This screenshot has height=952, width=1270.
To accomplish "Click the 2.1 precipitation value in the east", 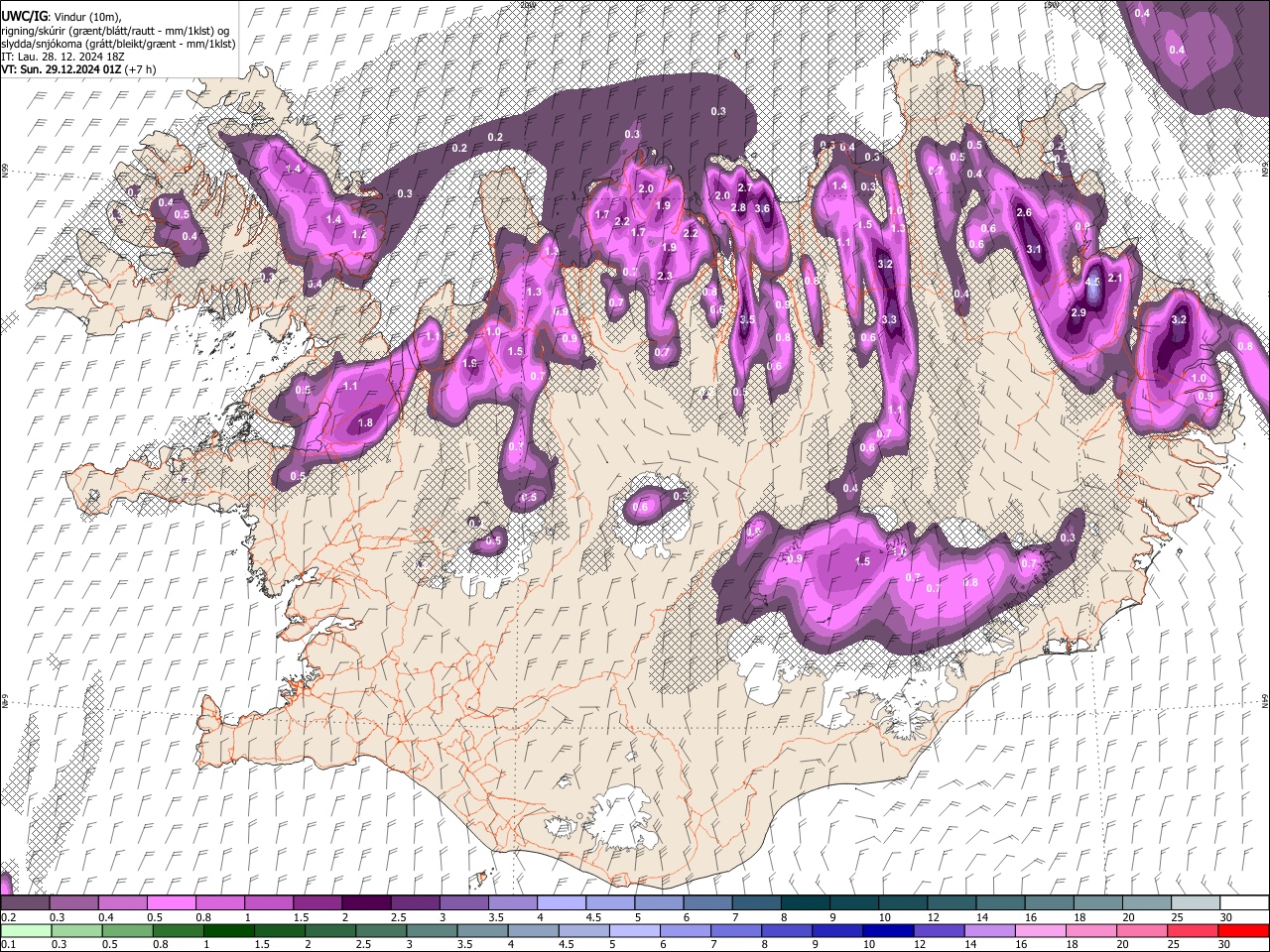I will click(x=1114, y=279).
